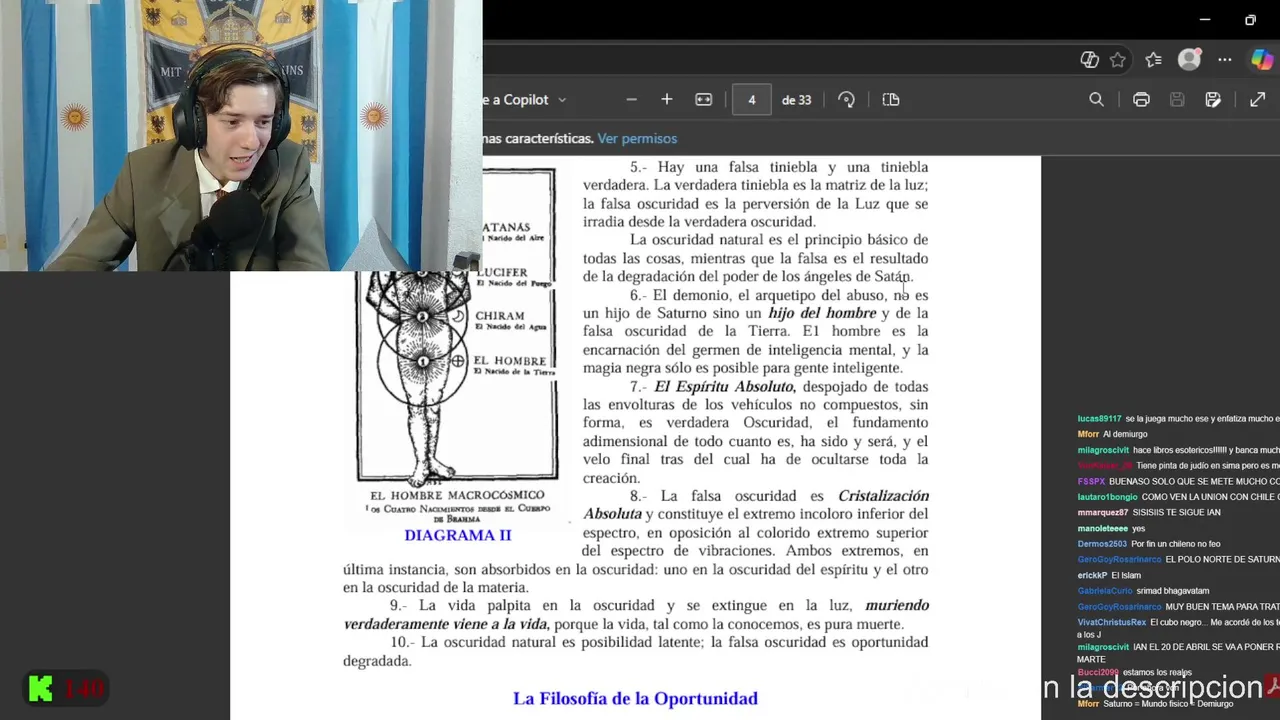
Task: Rotate the PDF page icon
Action: tap(847, 100)
